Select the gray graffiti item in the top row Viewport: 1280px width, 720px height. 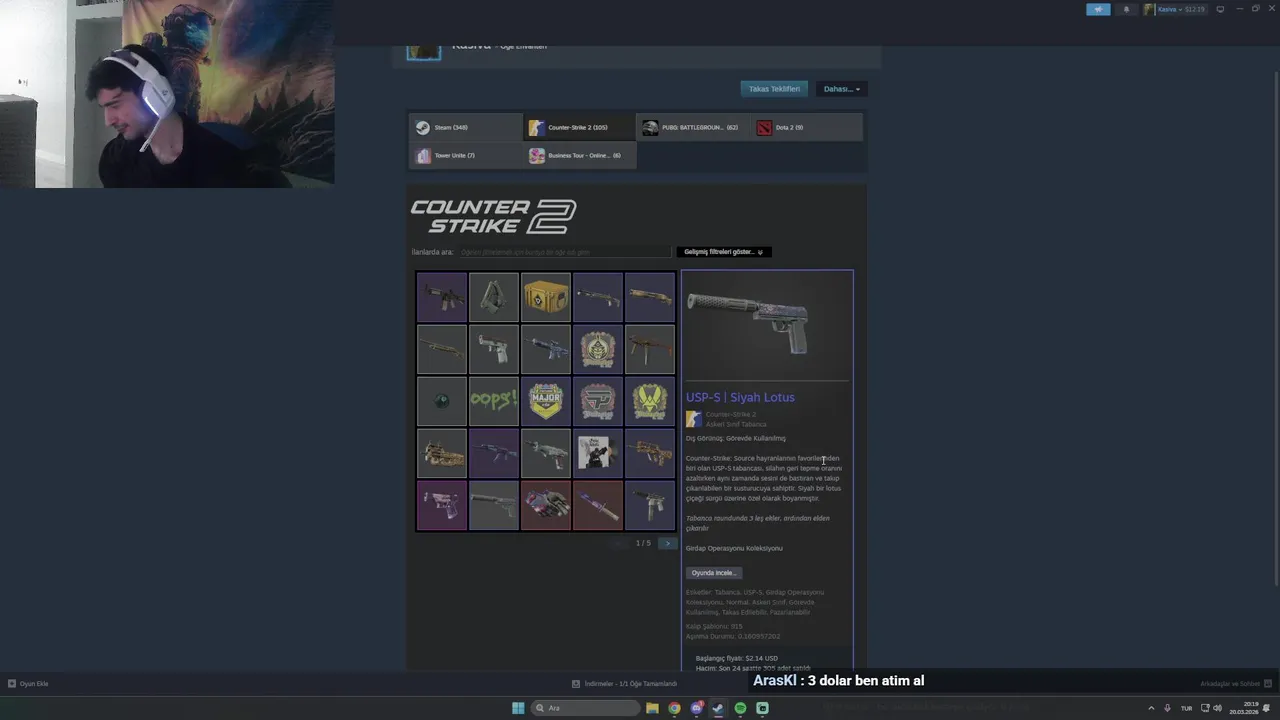coord(494,297)
